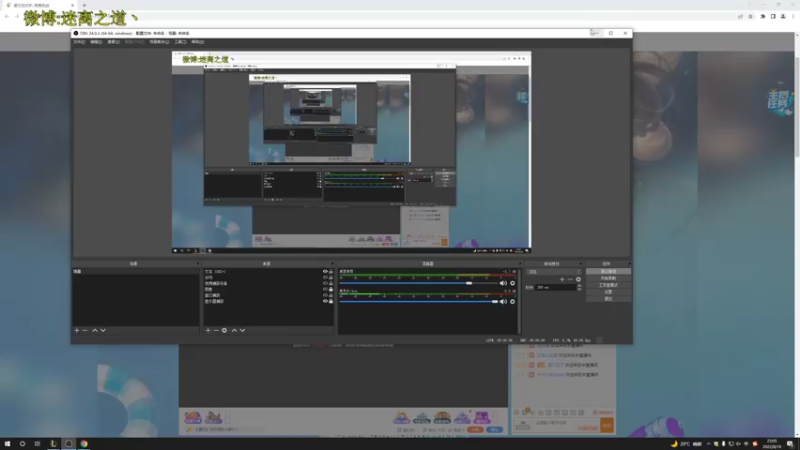Open Task View on the taskbar
Viewport: 800px width, 450px height.
coord(37,444)
